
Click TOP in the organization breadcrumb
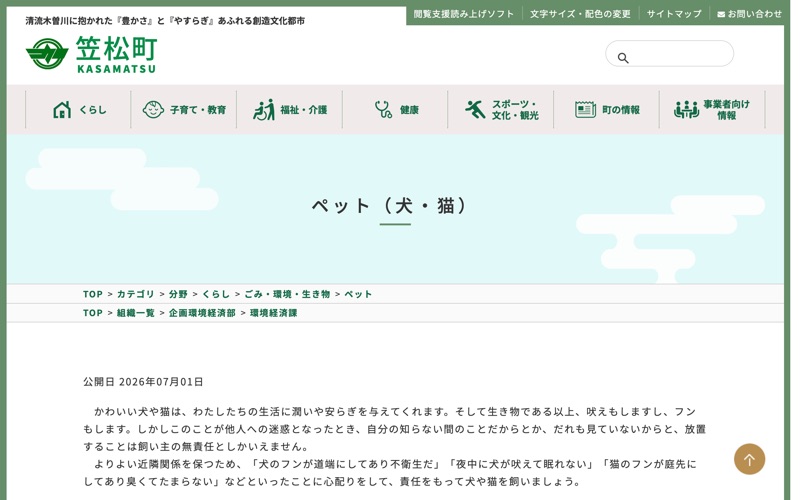point(93,313)
